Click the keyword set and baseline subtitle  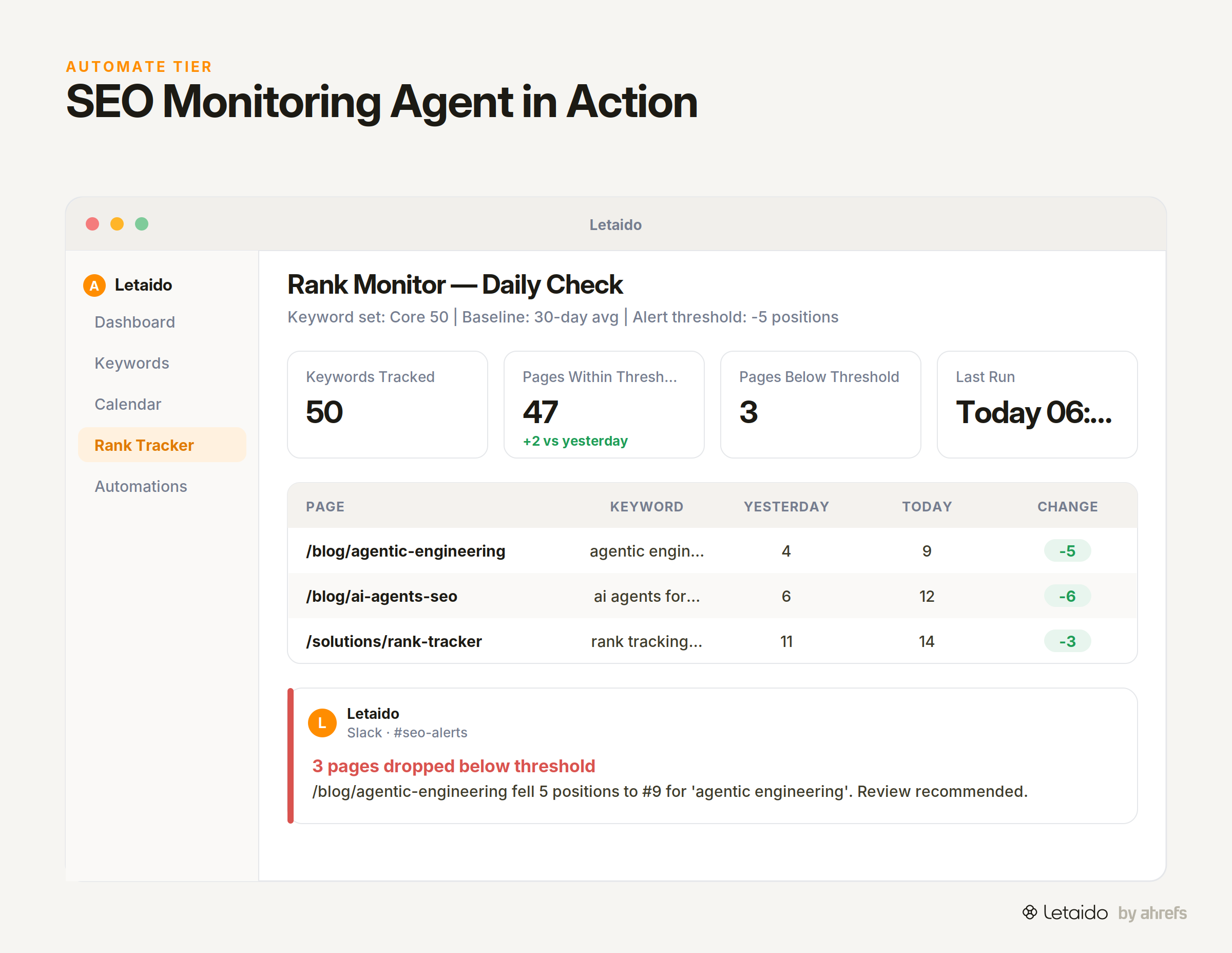[x=563, y=317]
